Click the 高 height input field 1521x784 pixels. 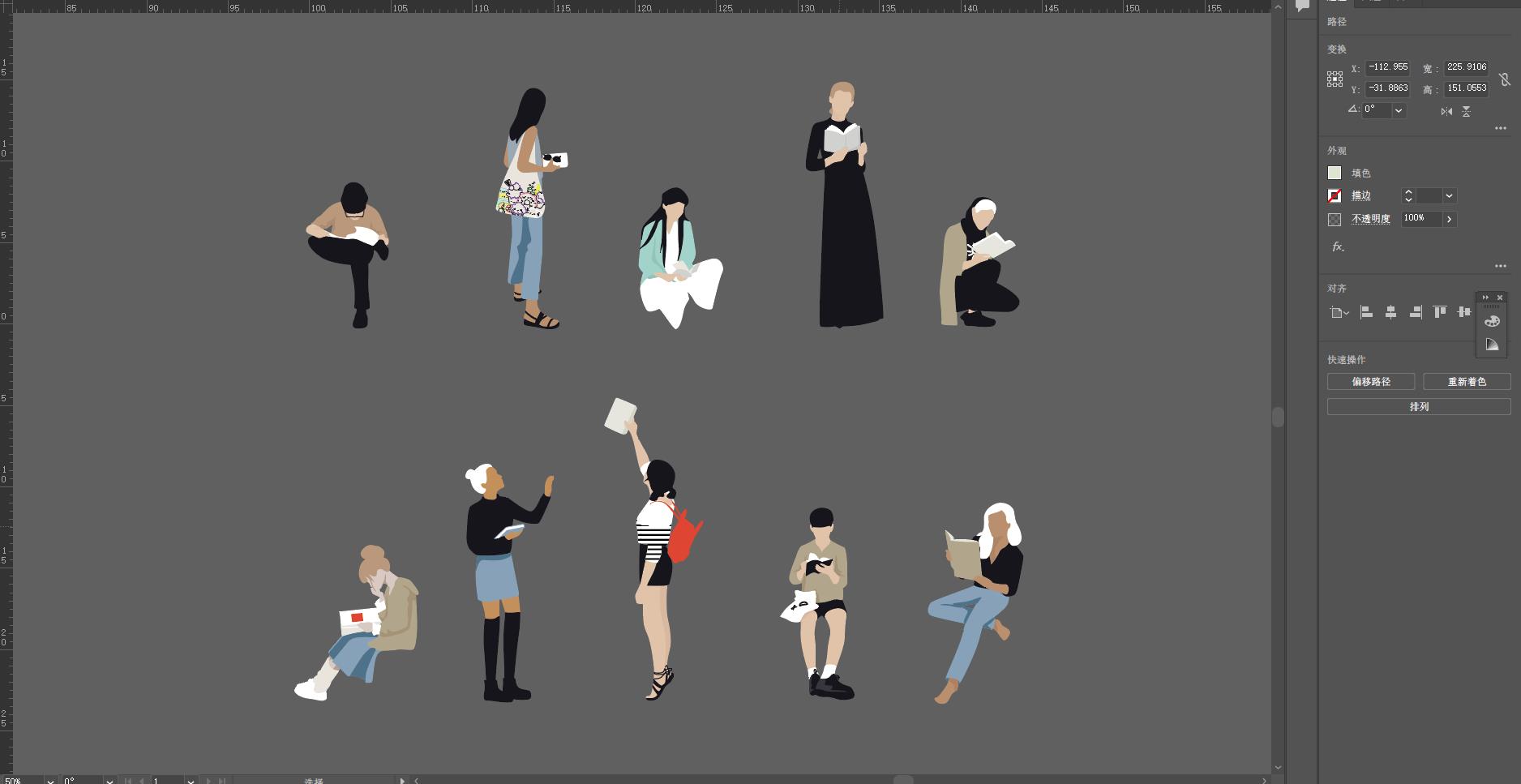pos(1466,88)
